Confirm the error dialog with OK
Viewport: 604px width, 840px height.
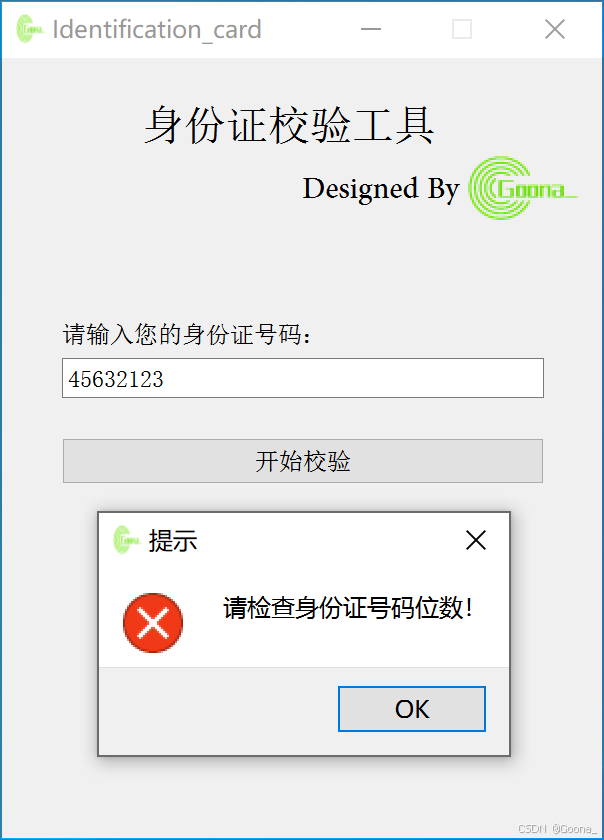[412, 709]
